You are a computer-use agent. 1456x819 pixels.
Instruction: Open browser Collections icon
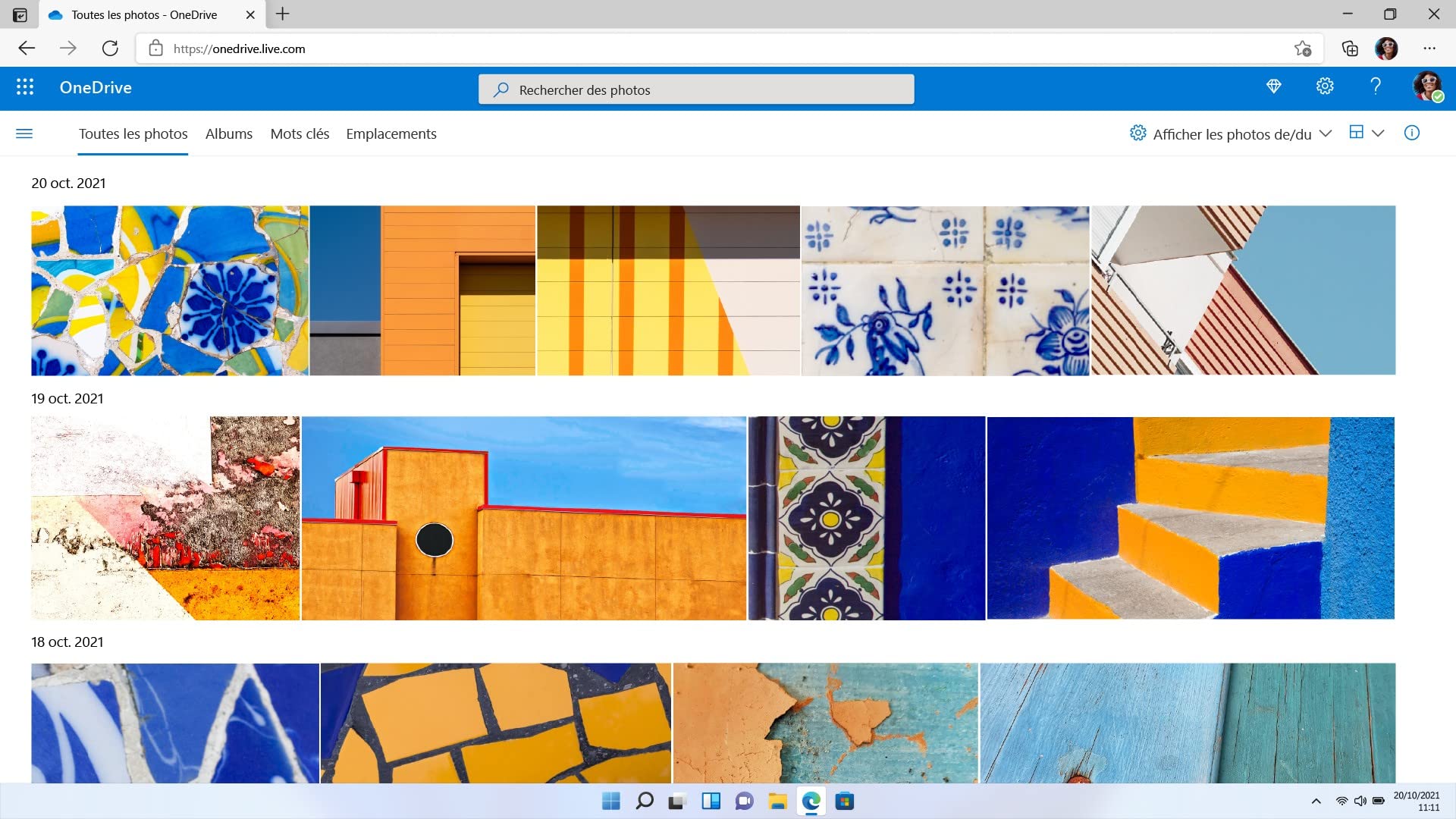[1350, 49]
